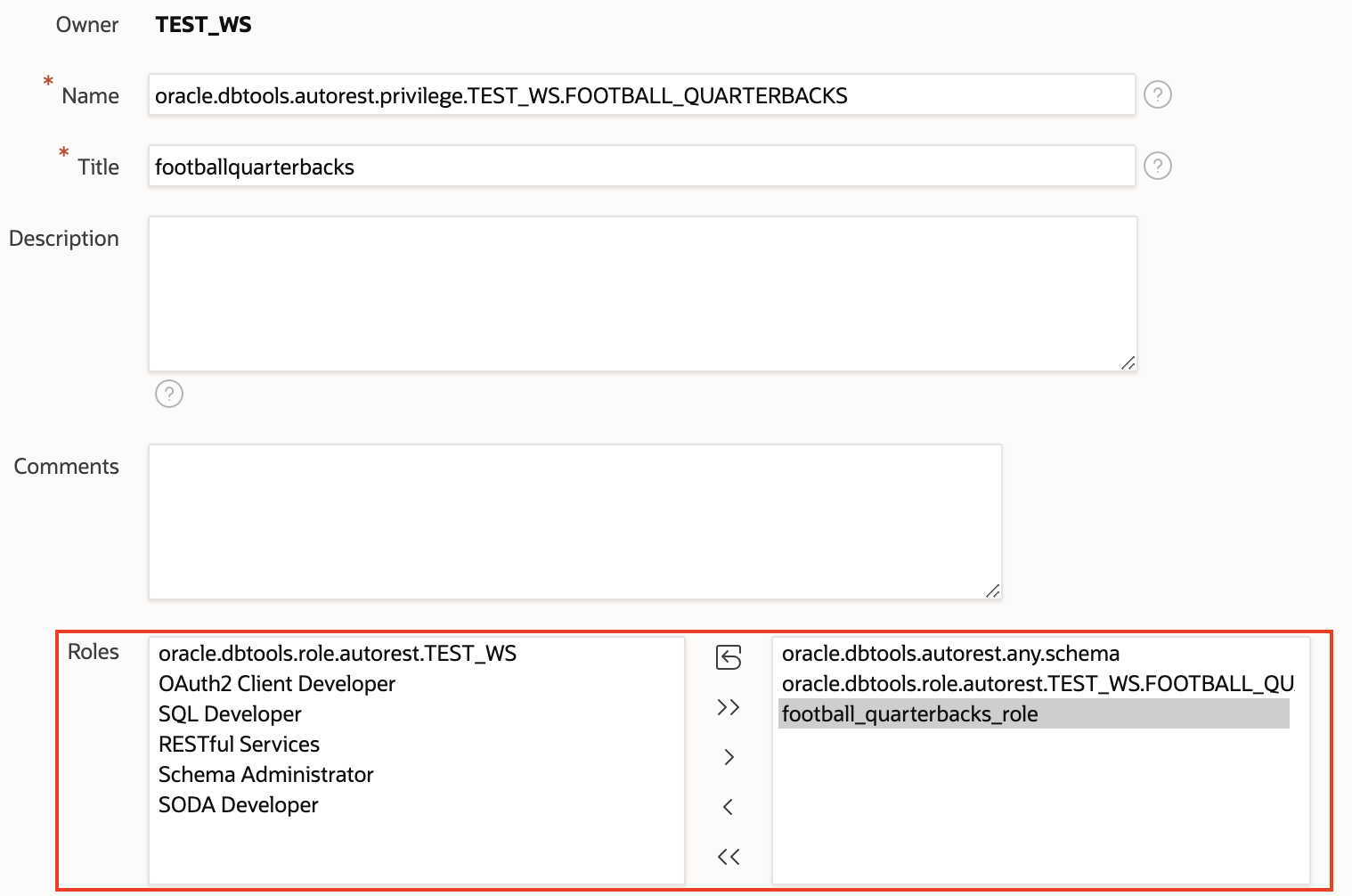This screenshot has height=896, width=1352.
Task: Grant the selected role with single right arrow
Action: 728,756
